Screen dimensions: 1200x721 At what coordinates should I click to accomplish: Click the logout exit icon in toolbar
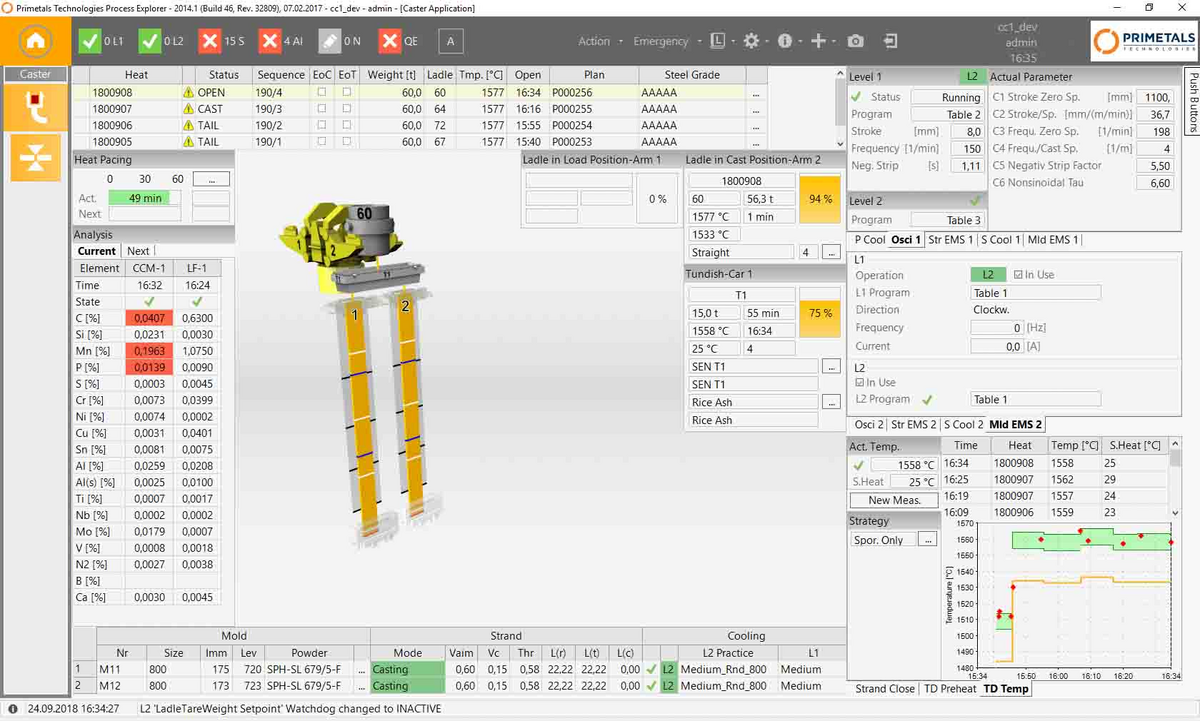[891, 41]
